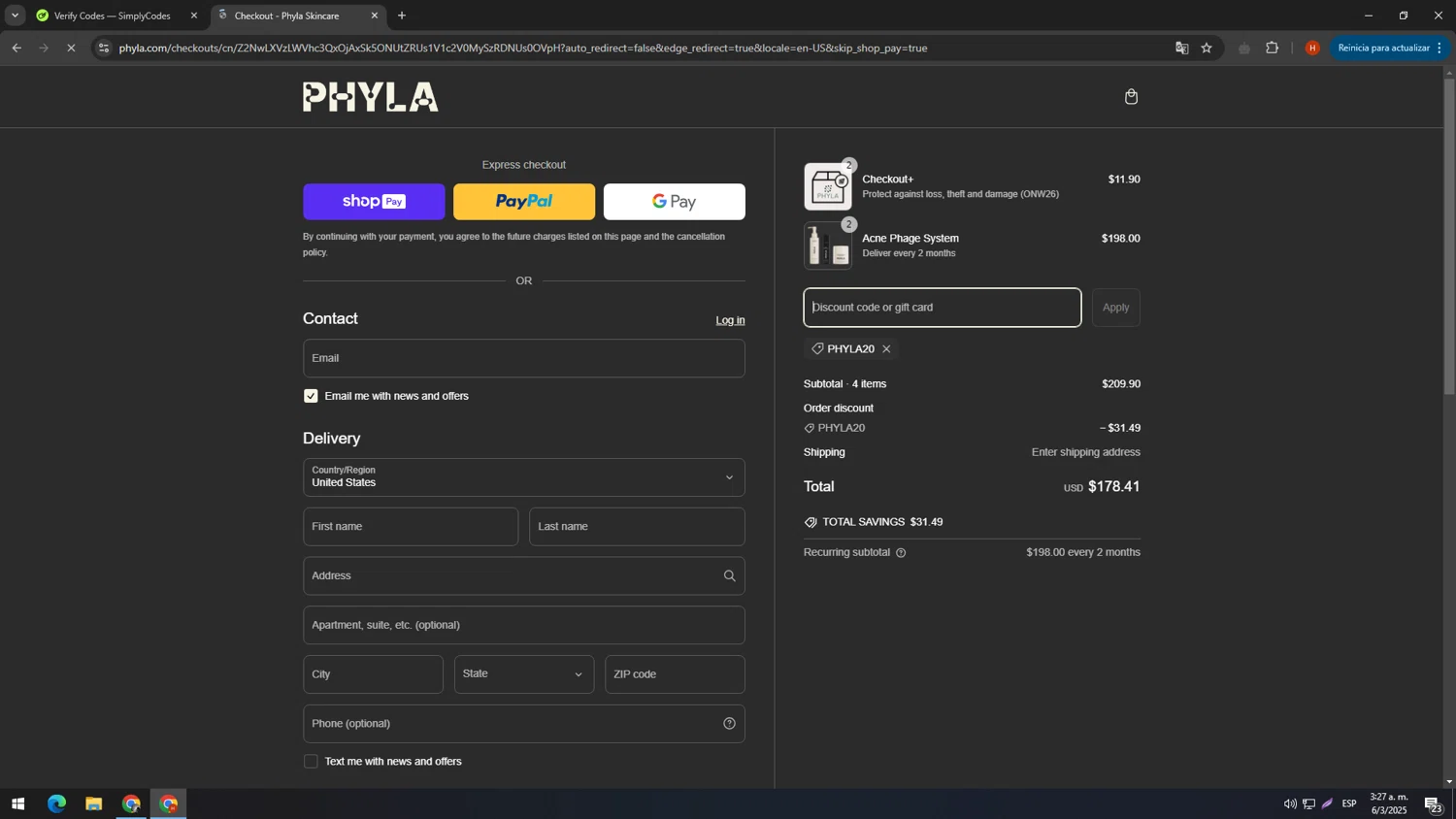Focus the Apartment, suite field
1456x819 pixels.
(x=524, y=625)
